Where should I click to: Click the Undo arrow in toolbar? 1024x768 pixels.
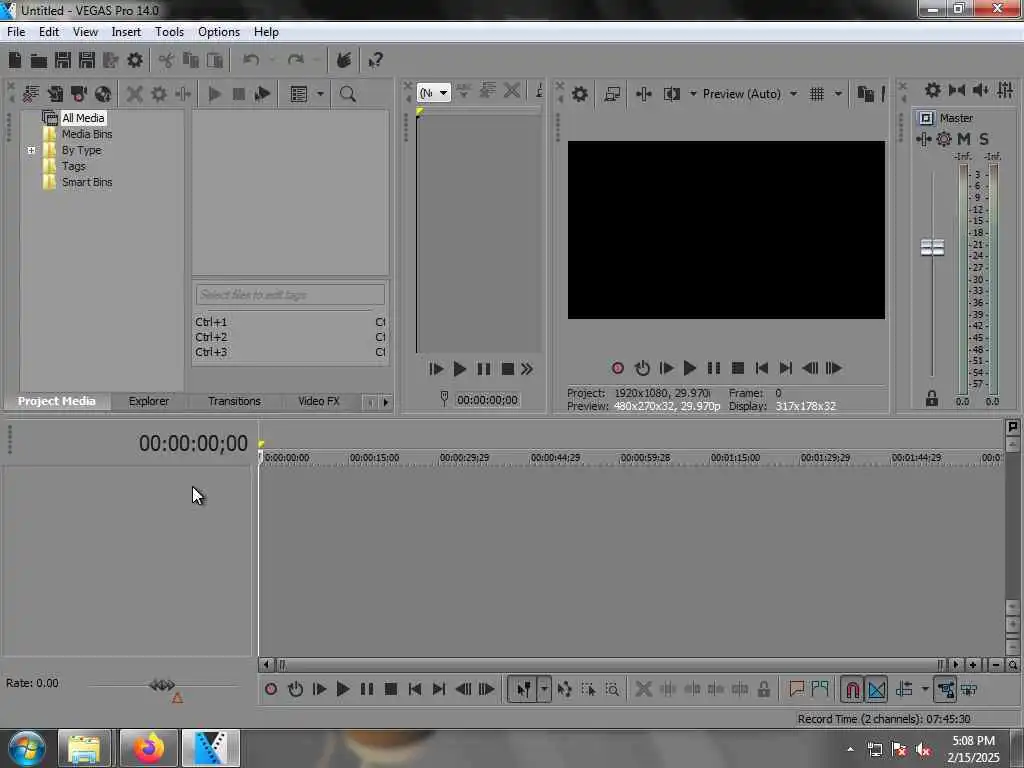(251, 61)
